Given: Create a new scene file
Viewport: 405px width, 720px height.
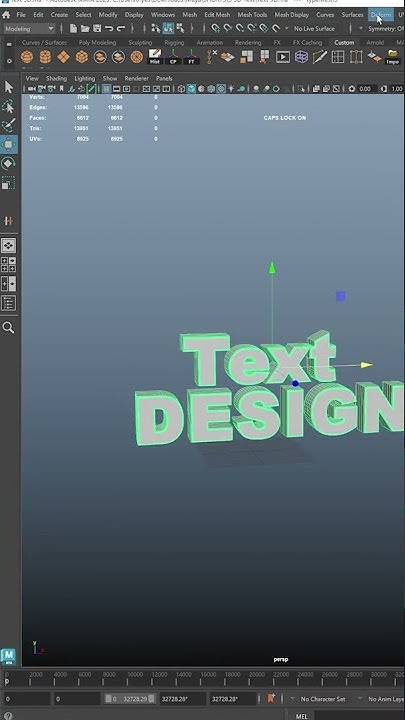Looking at the screenshot, I should [x=73, y=28].
